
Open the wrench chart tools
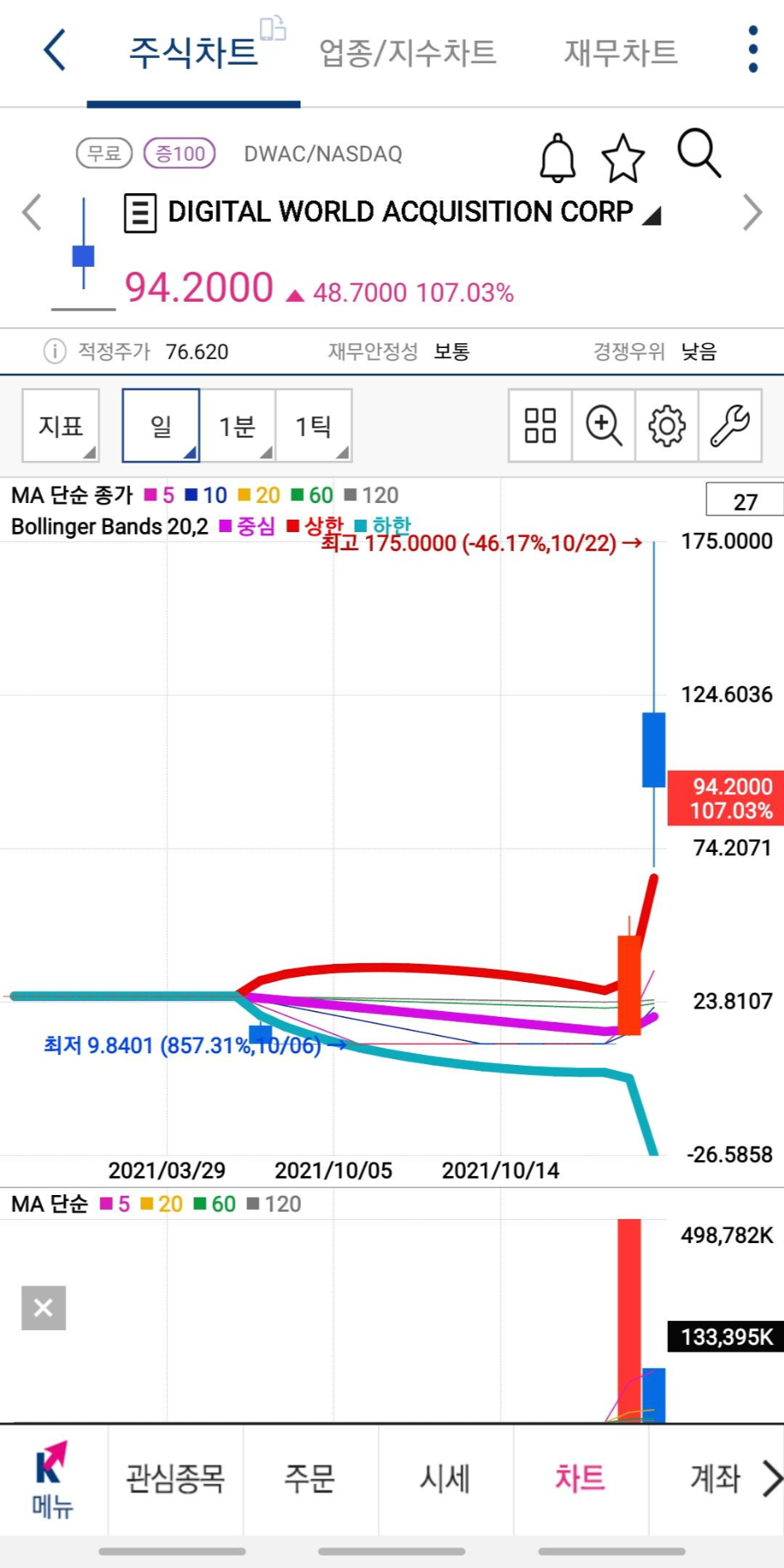(x=730, y=426)
